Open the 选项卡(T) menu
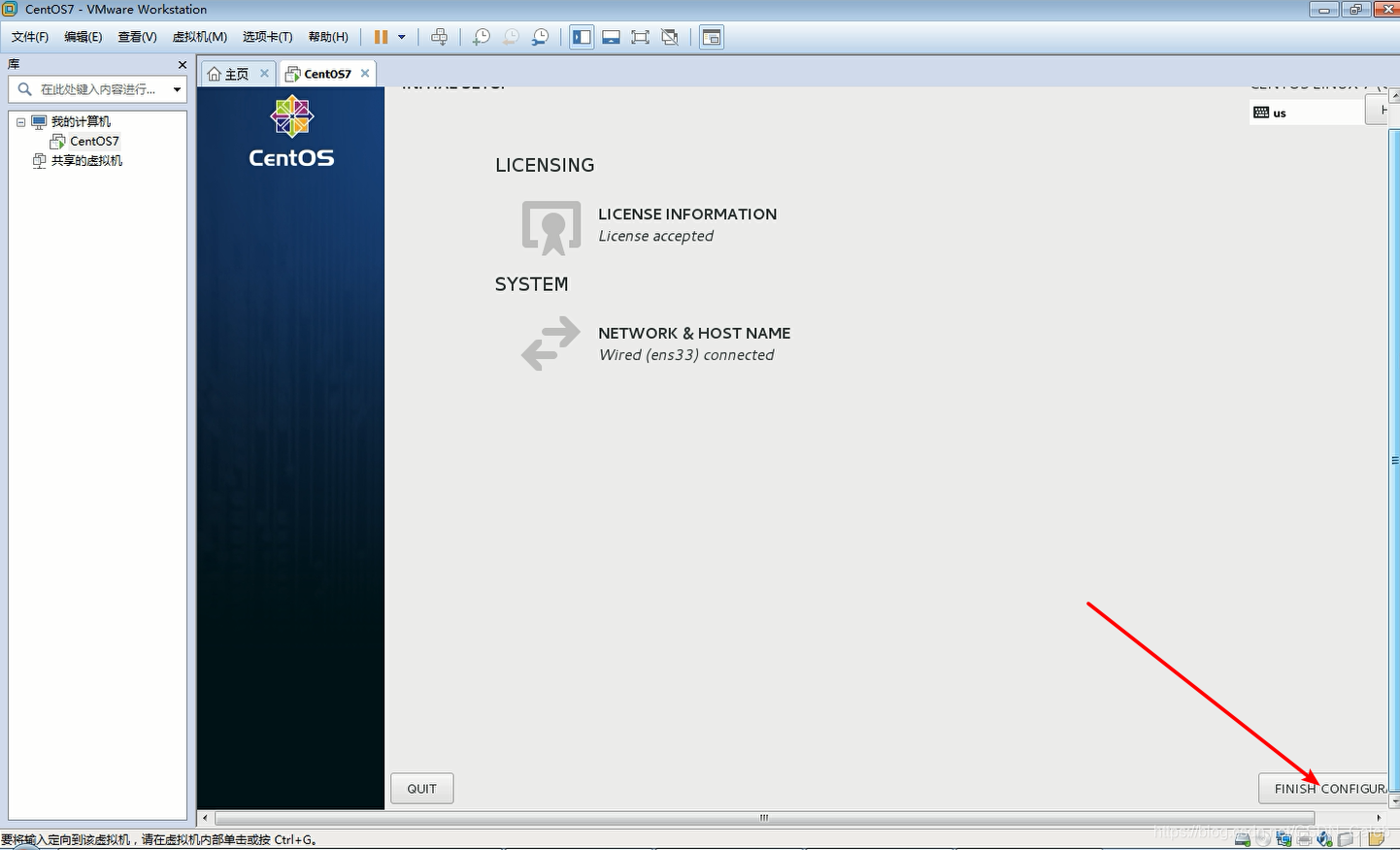 coord(267,37)
